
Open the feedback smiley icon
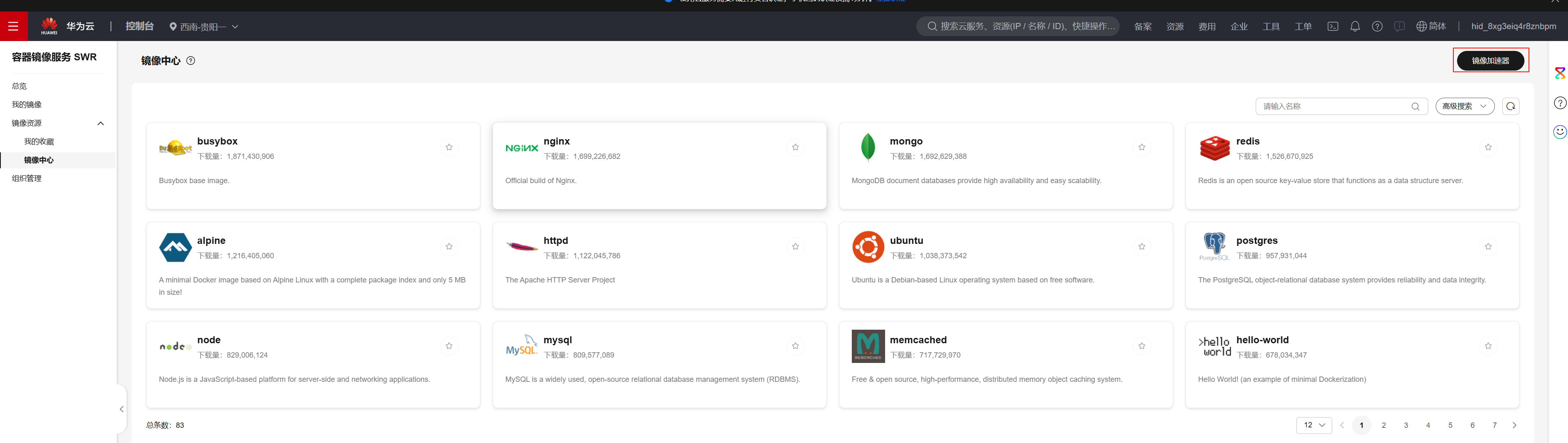tap(1560, 131)
